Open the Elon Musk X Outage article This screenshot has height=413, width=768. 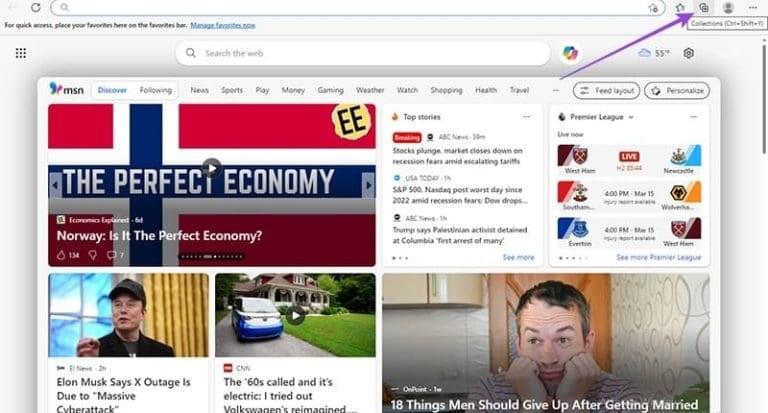point(123,395)
